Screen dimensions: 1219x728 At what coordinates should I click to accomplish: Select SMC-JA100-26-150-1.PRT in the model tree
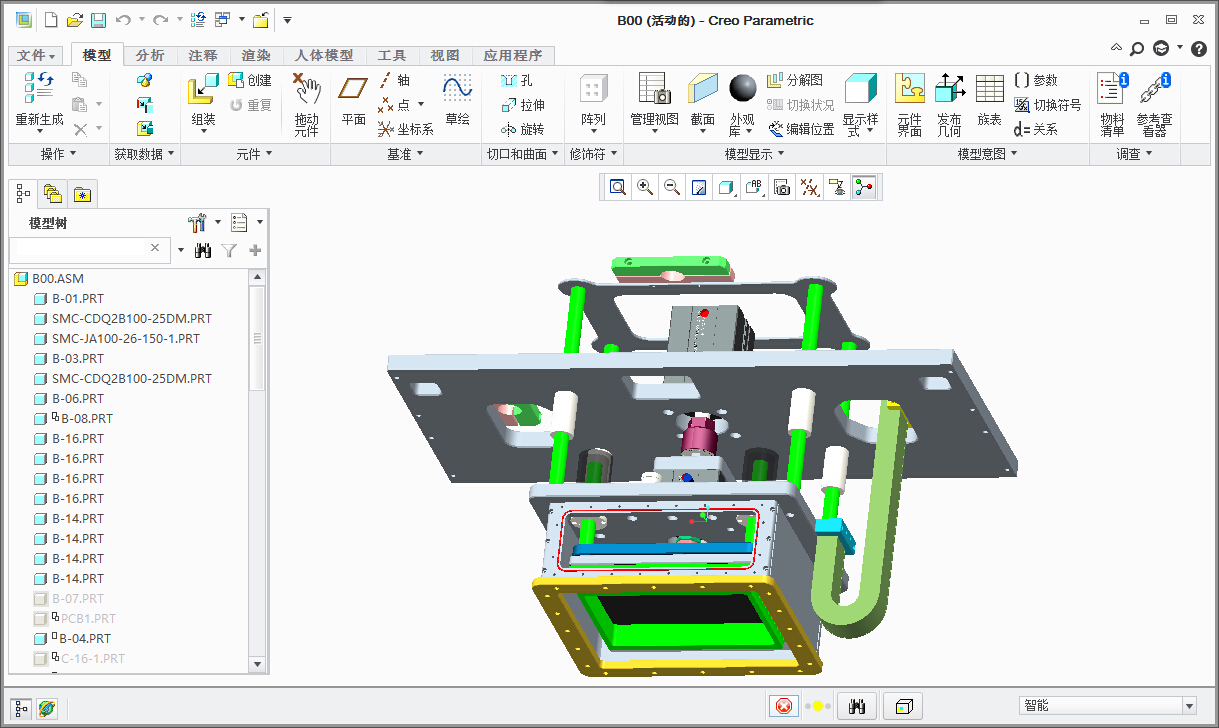click(126, 339)
